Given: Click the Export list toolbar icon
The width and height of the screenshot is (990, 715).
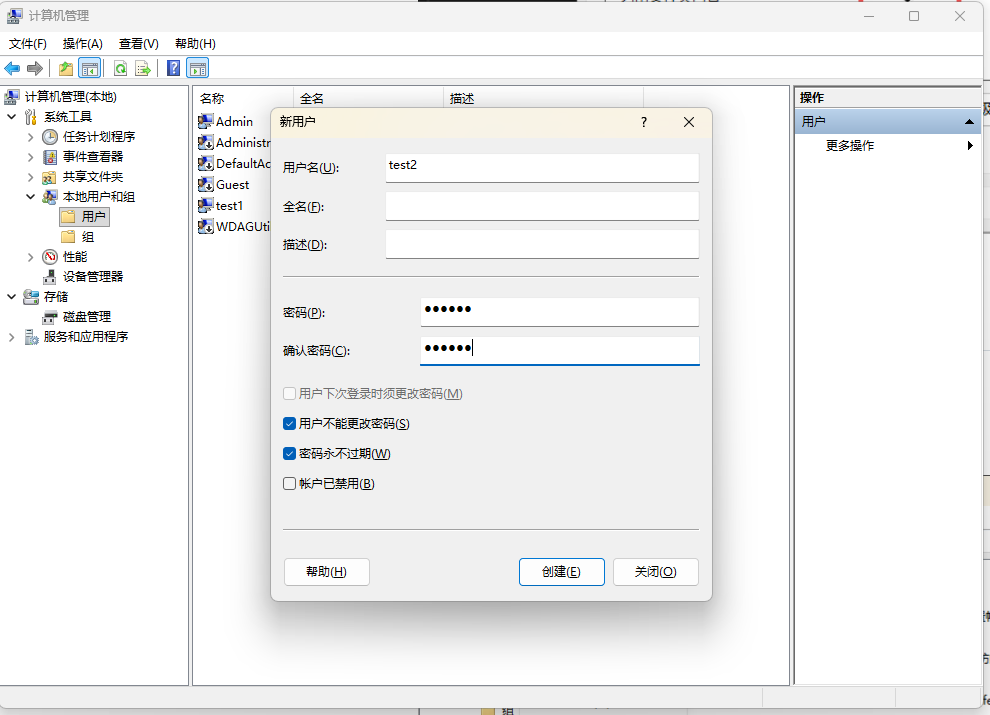Looking at the screenshot, I should point(143,68).
